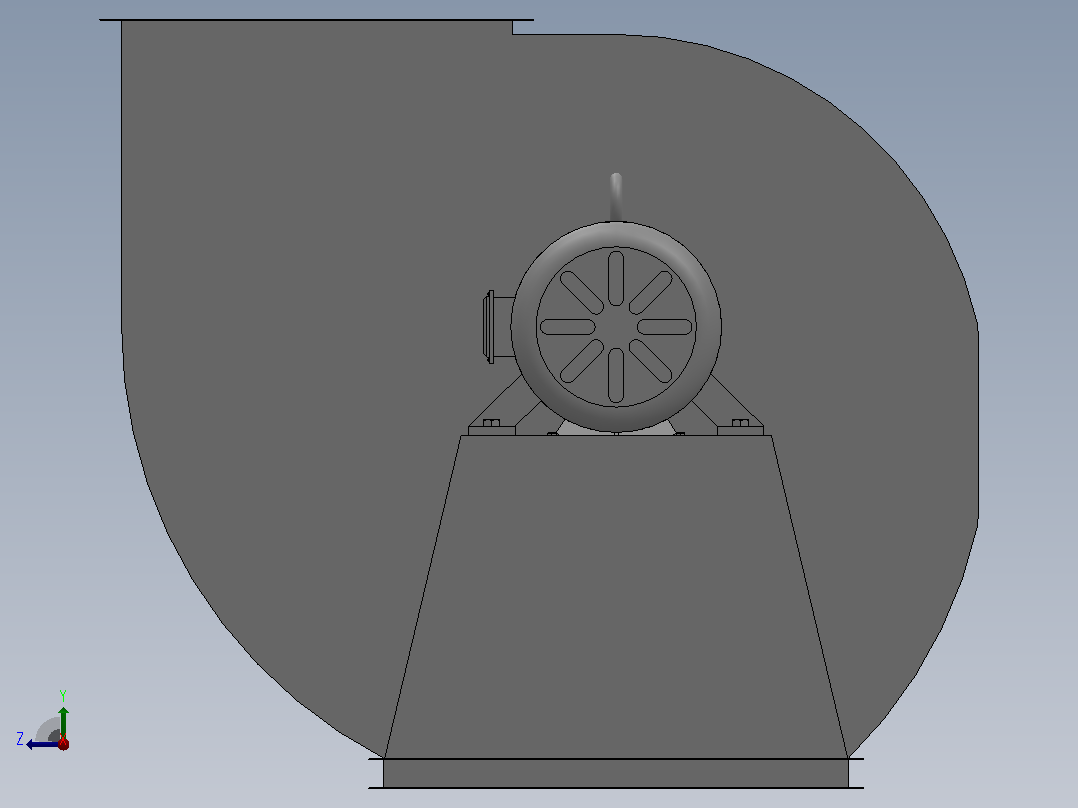1078x808 pixels.
Task: Select the top outlet flange edge
Action: click(316, 20)
